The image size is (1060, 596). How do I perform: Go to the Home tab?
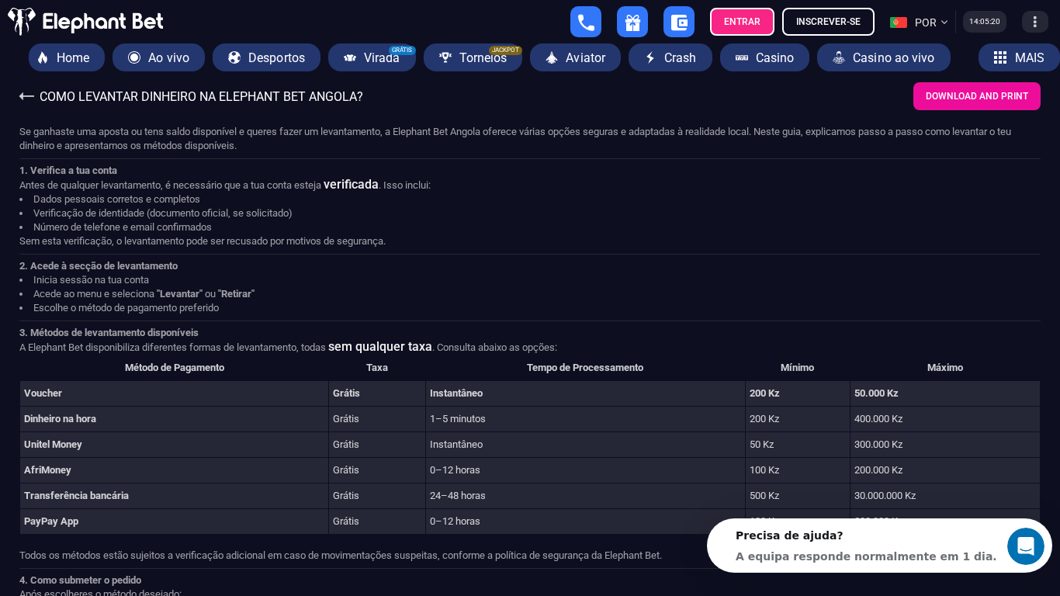click(x=66, y=57)
